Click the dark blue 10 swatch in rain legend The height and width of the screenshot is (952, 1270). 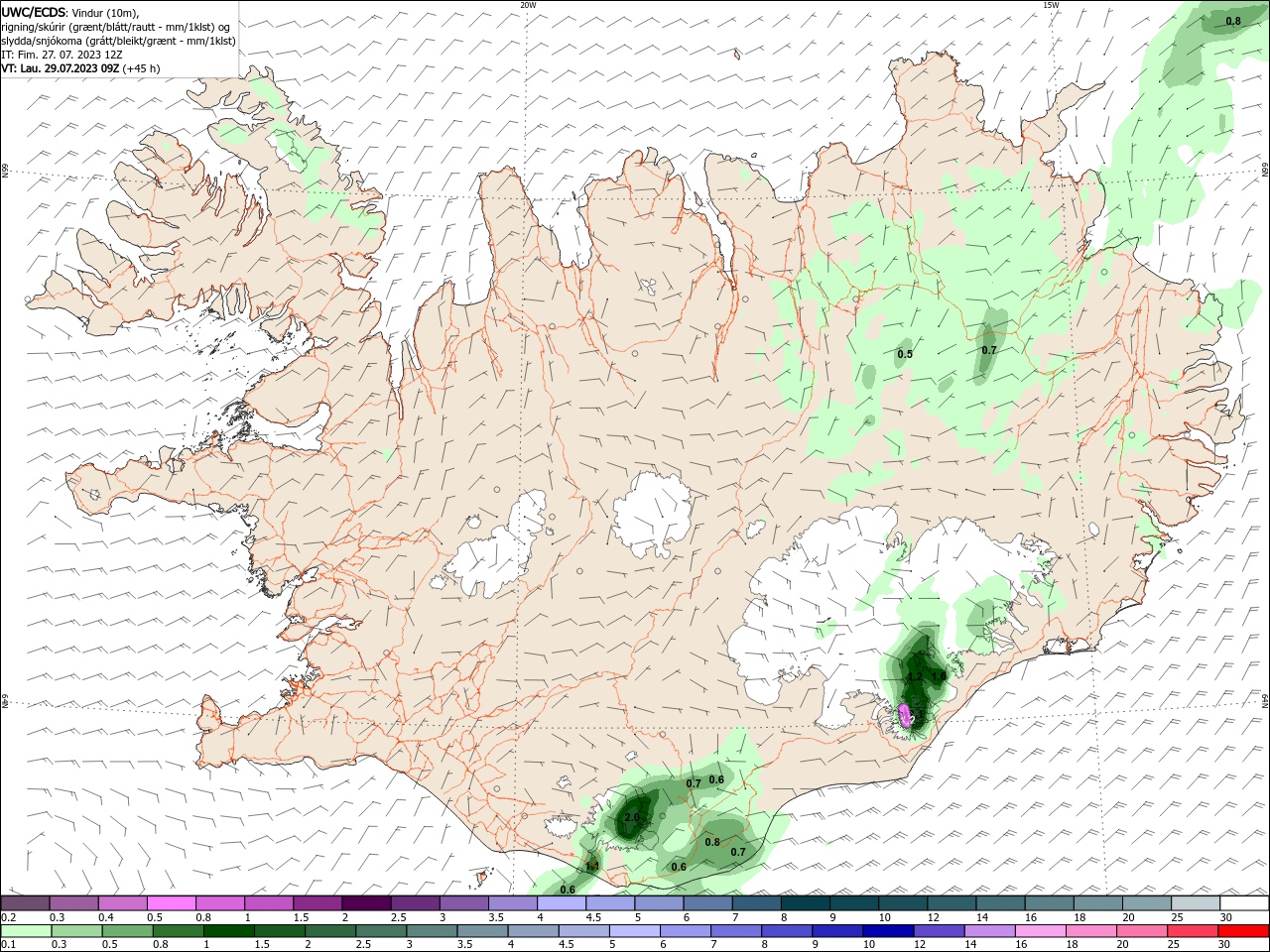(x=888, y=931)
